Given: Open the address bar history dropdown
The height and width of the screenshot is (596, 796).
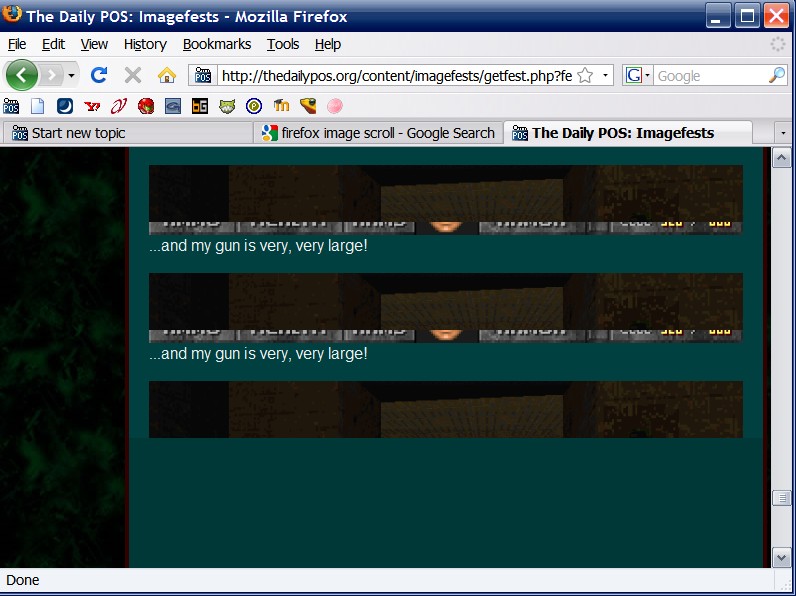Looking at the screenshot, I should (x=605, y=76).
